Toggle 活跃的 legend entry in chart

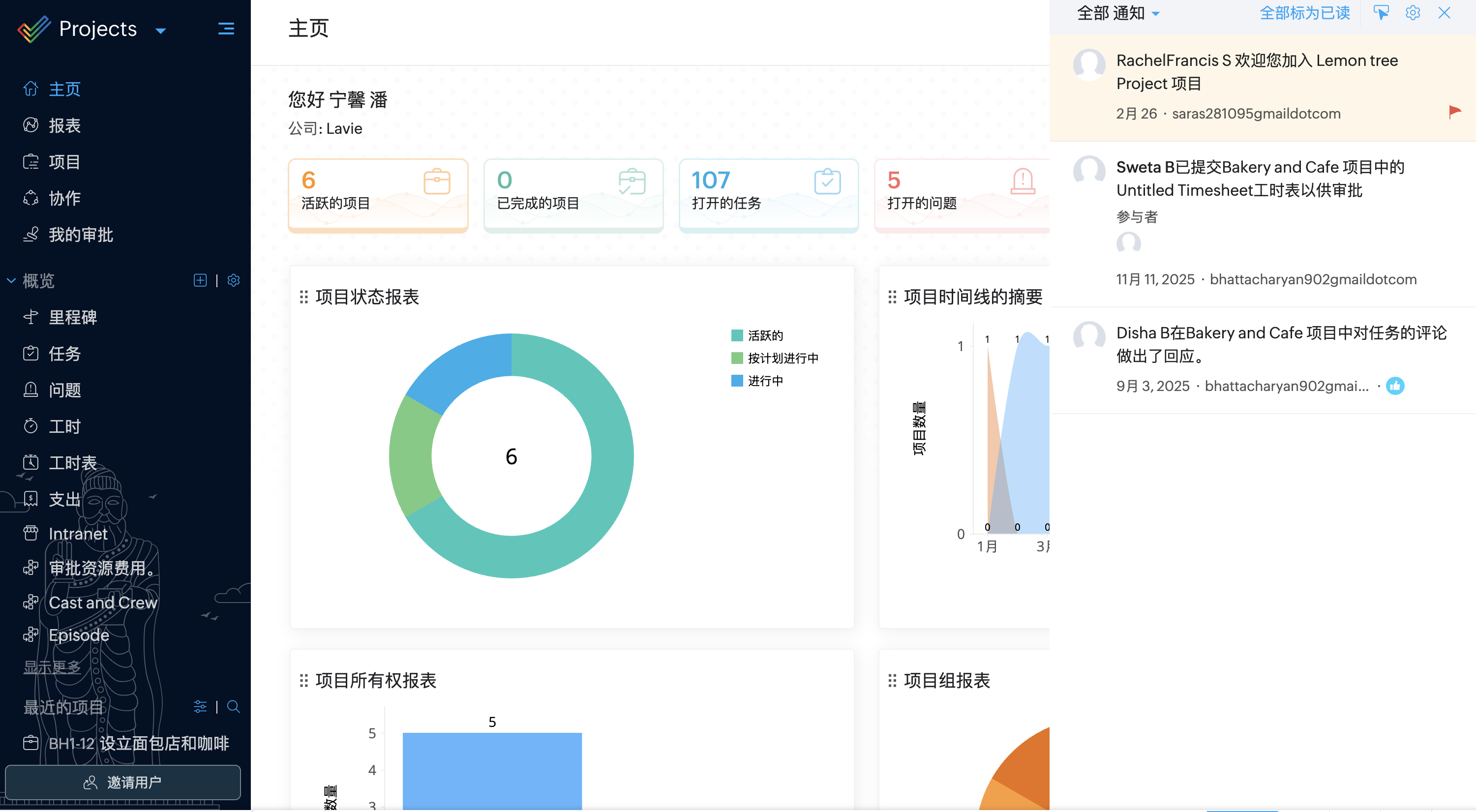(x=765, y=335)
